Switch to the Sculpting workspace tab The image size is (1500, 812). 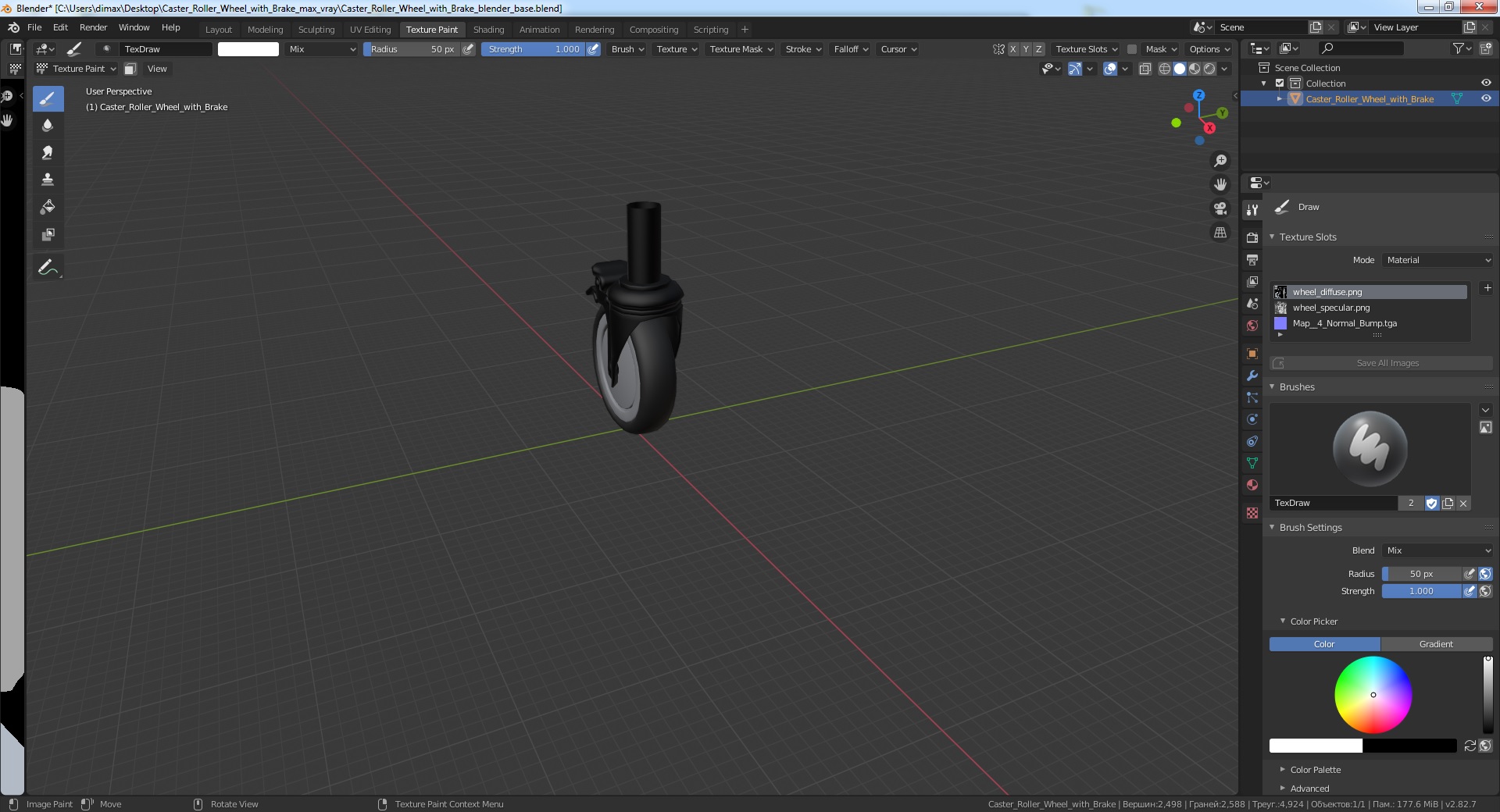click(x=316, y=30)
